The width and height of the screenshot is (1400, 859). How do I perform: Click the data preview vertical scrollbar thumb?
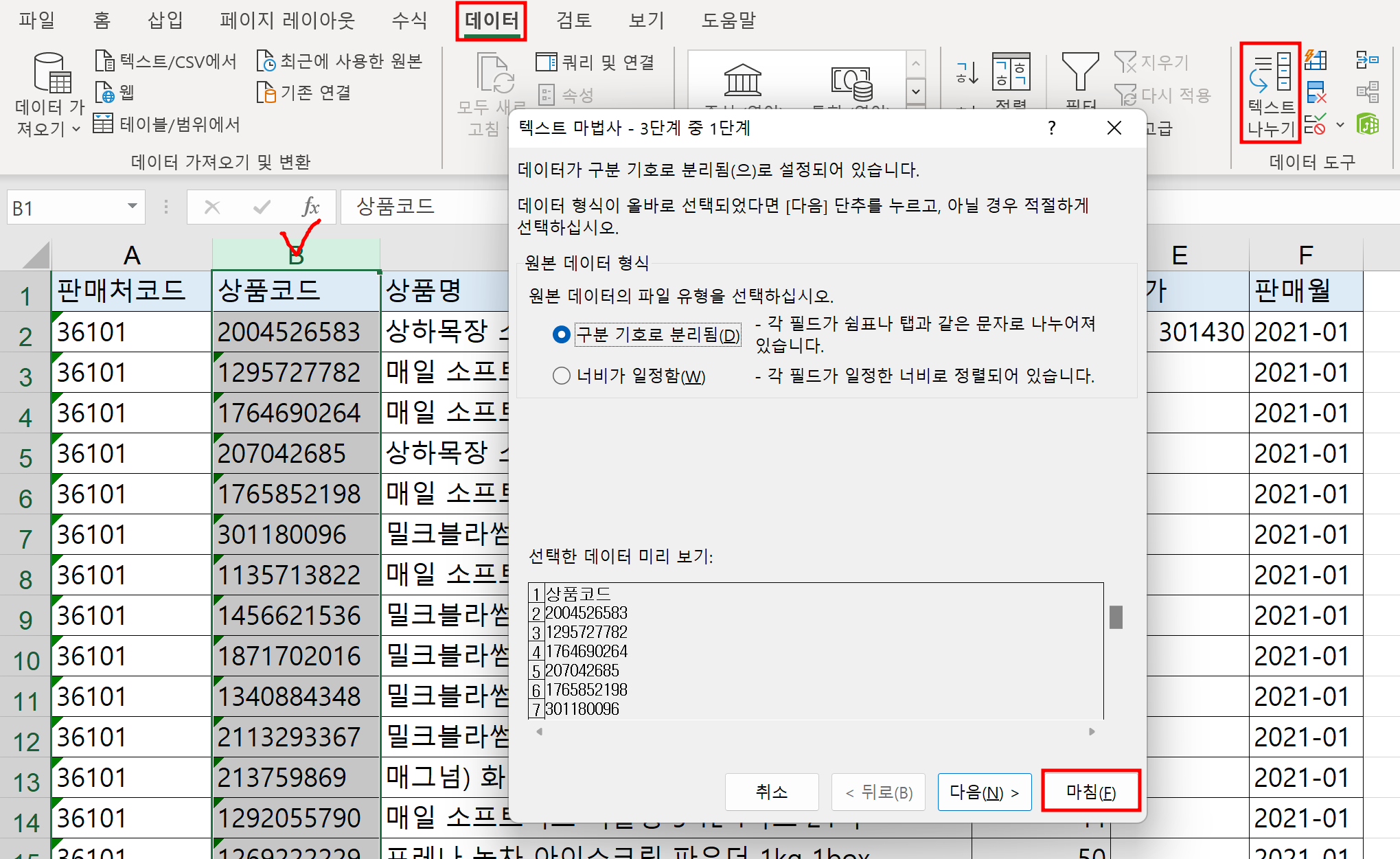tap(1116, 617)
